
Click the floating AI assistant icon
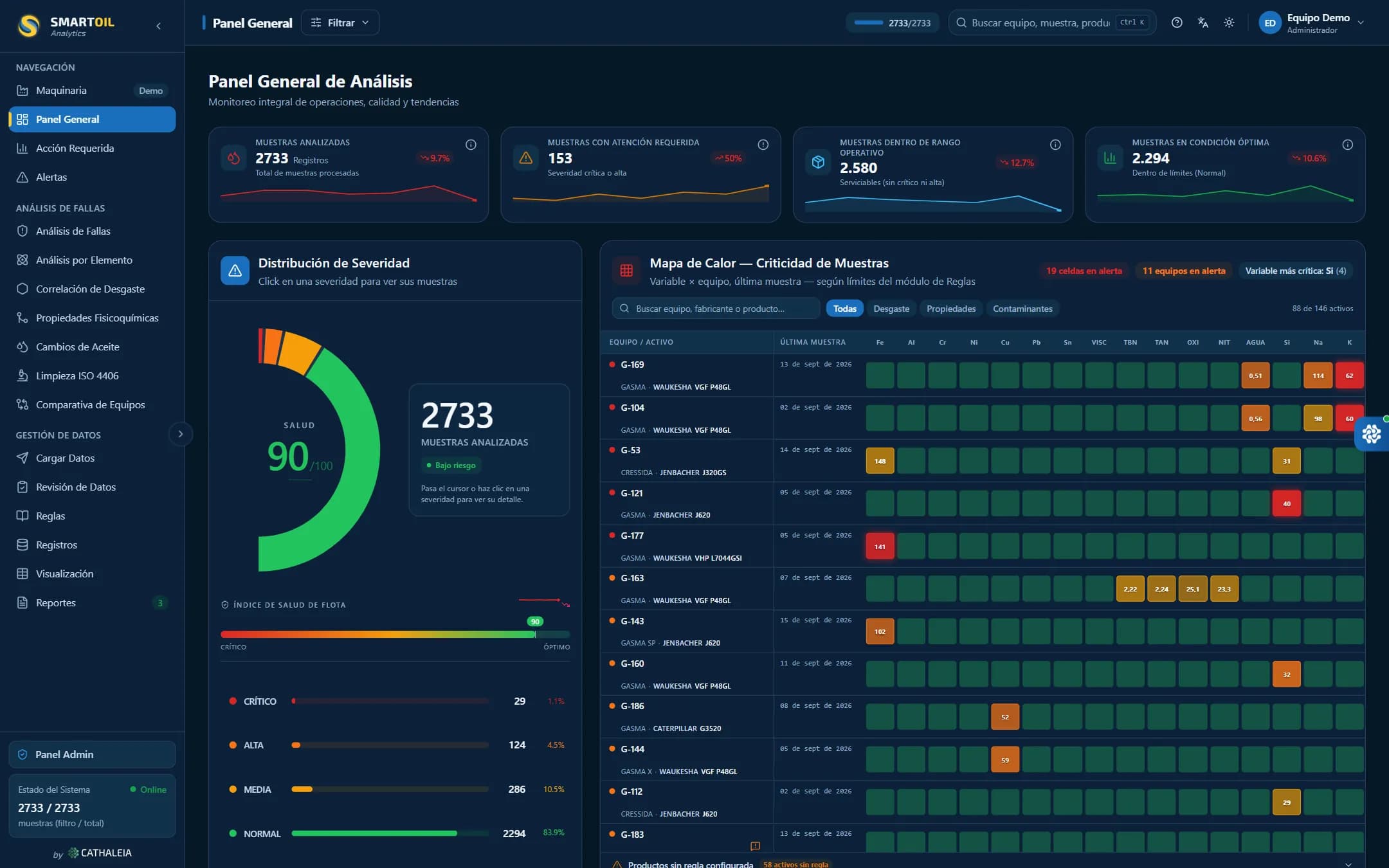pyautogui.click(x=1372, y=435)
